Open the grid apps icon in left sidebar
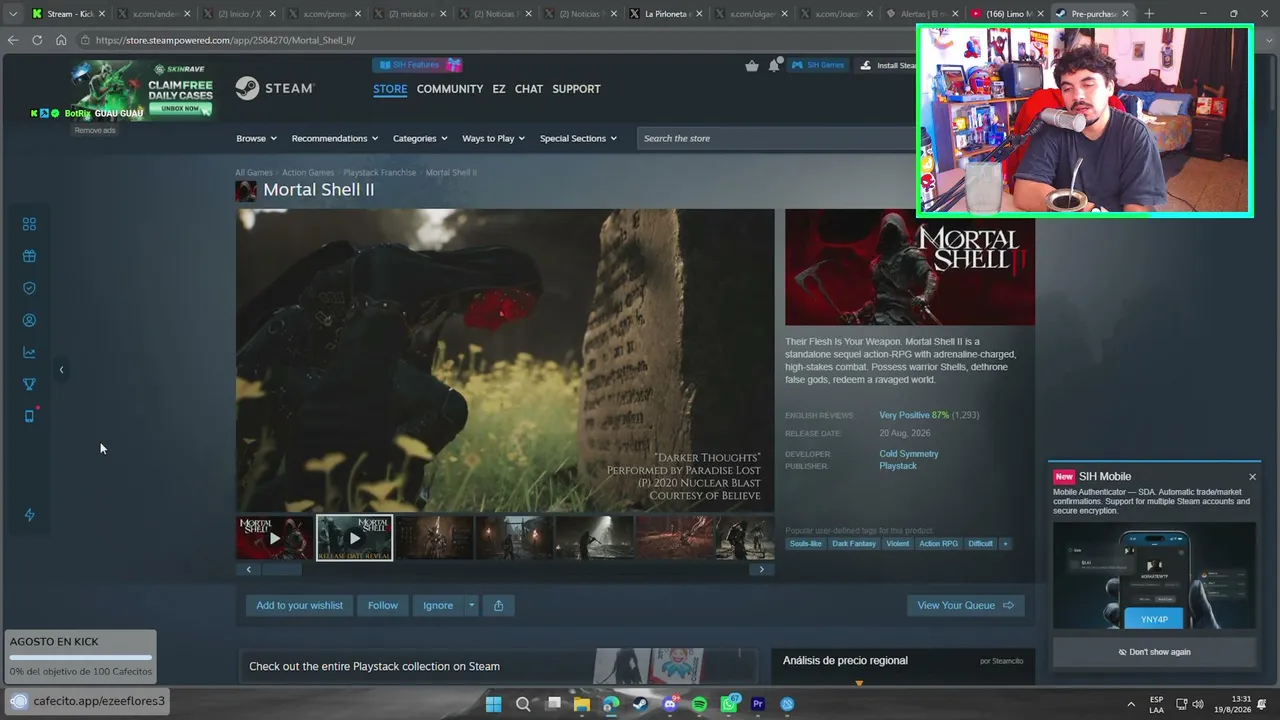The image size is (1280, 720). [29, 224]
